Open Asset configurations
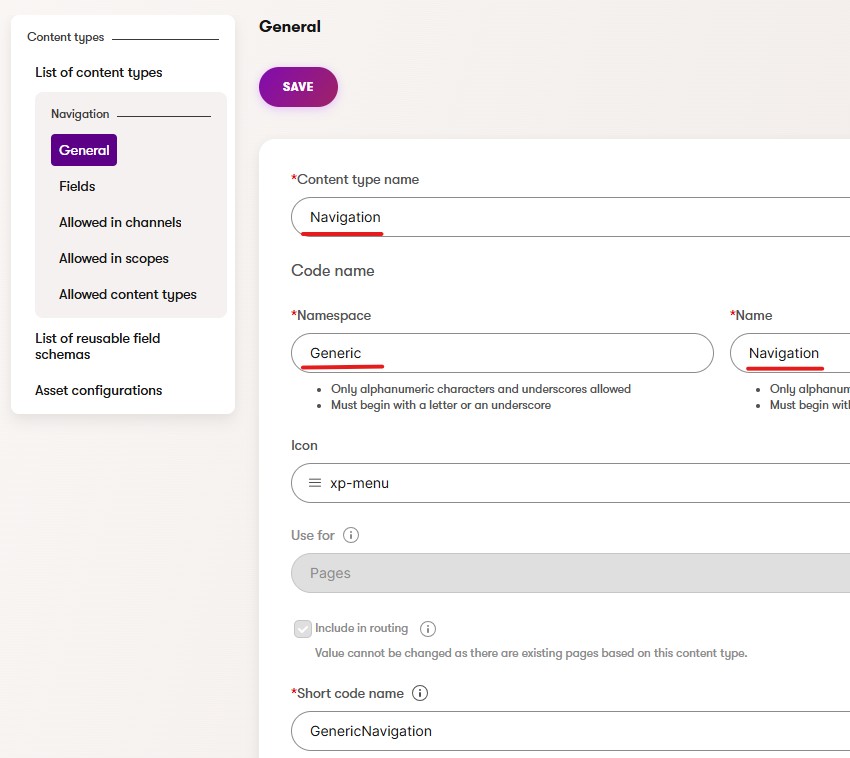850x758 pixels. click(x=98, y=390)
